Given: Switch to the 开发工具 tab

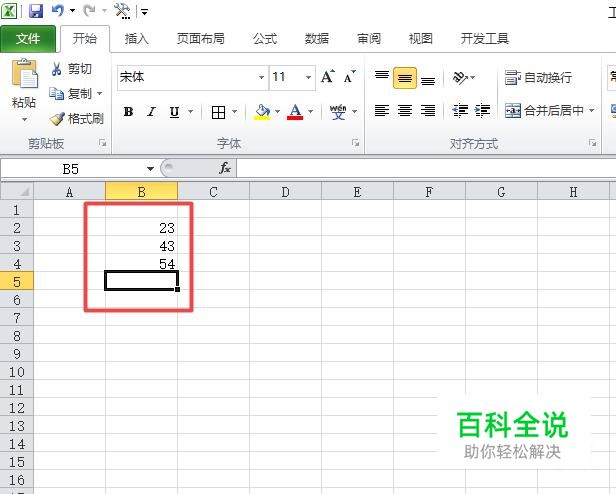Looking at the screenshot, I should (x=485, y=39).
